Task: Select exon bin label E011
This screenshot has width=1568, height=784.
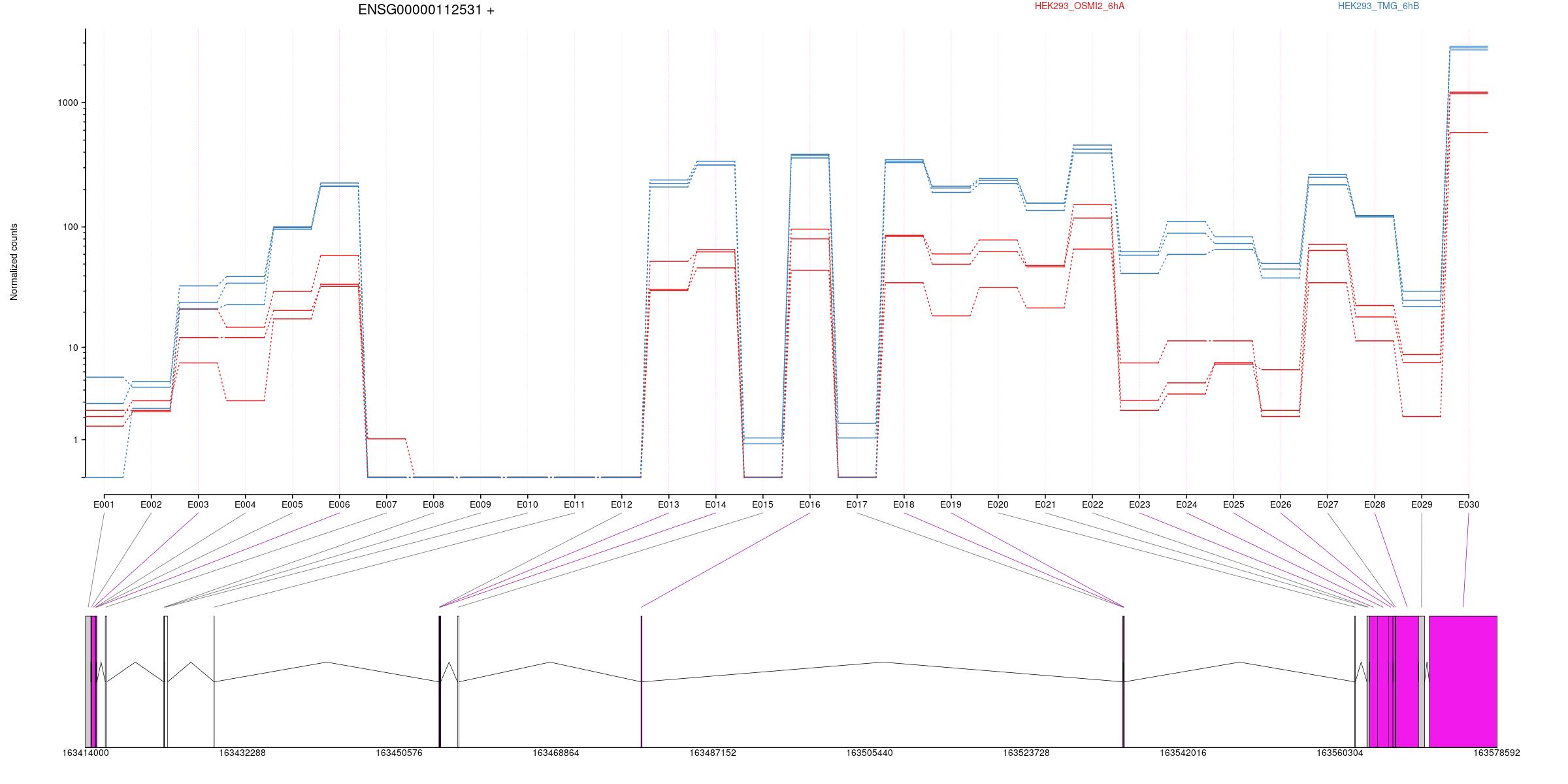Action: [574, 504]
